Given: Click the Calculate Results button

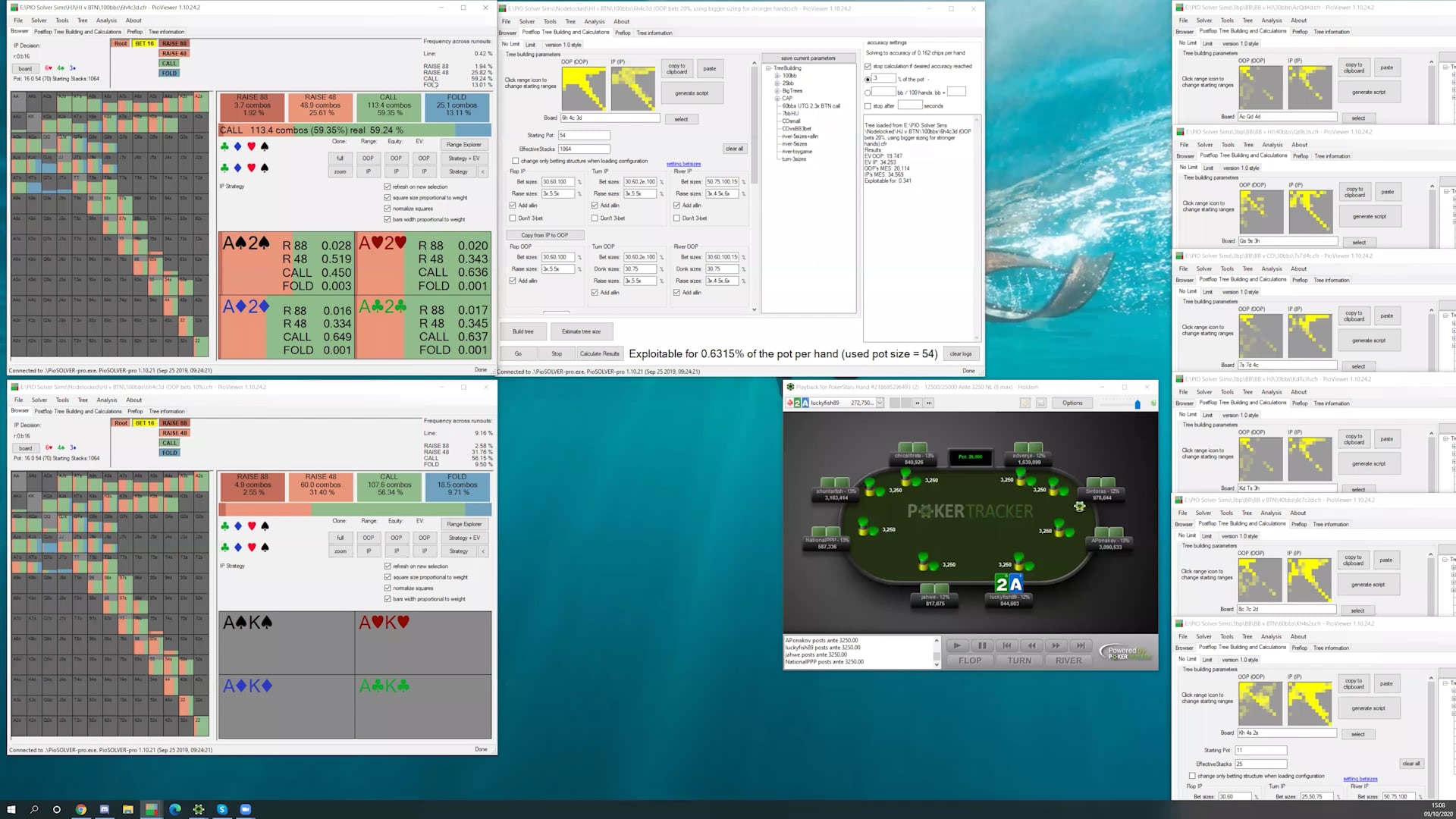Looking at the screenshot, I should pos(599,354).
